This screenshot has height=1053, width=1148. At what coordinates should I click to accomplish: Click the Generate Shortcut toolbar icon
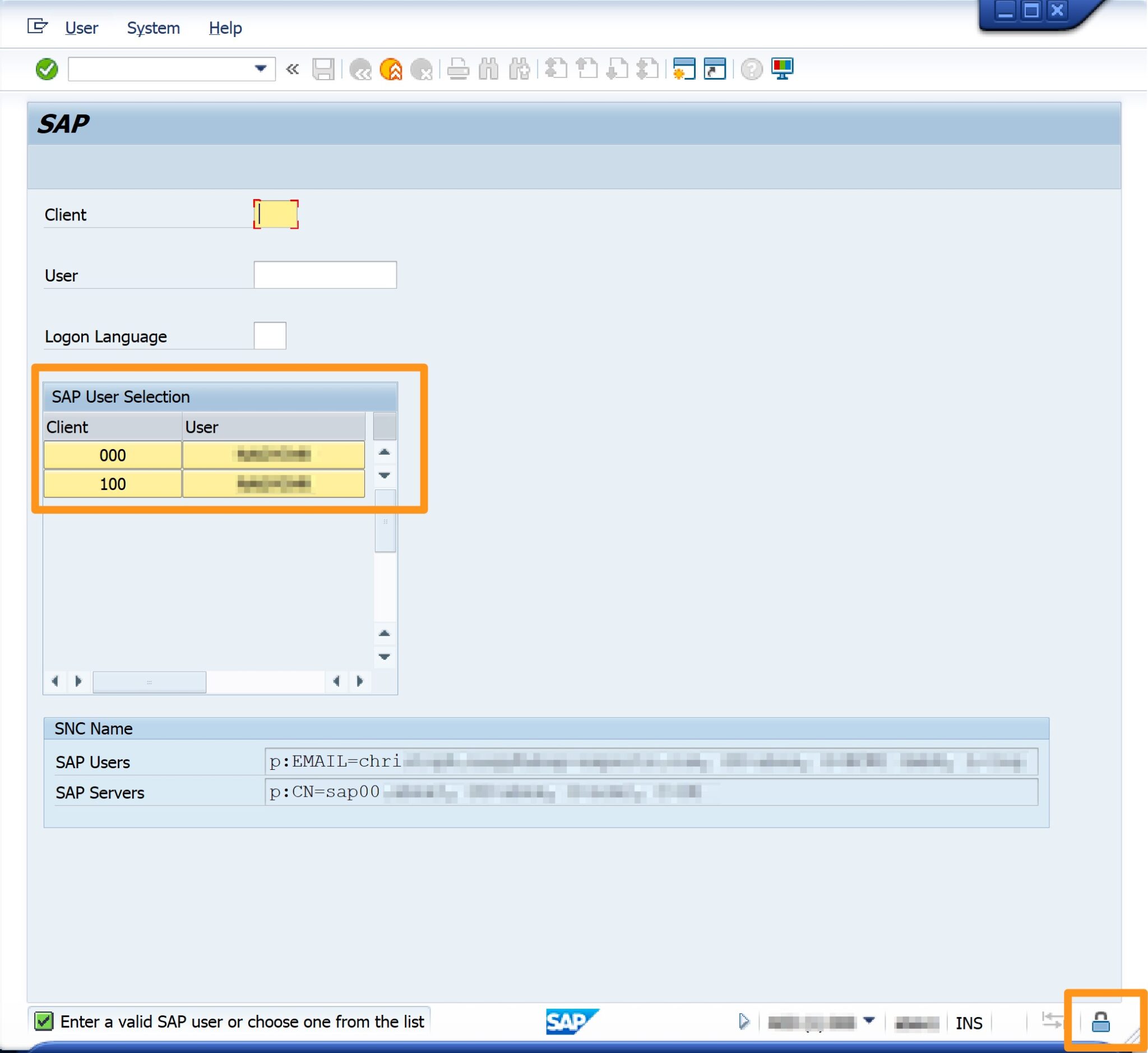[715, 70]
